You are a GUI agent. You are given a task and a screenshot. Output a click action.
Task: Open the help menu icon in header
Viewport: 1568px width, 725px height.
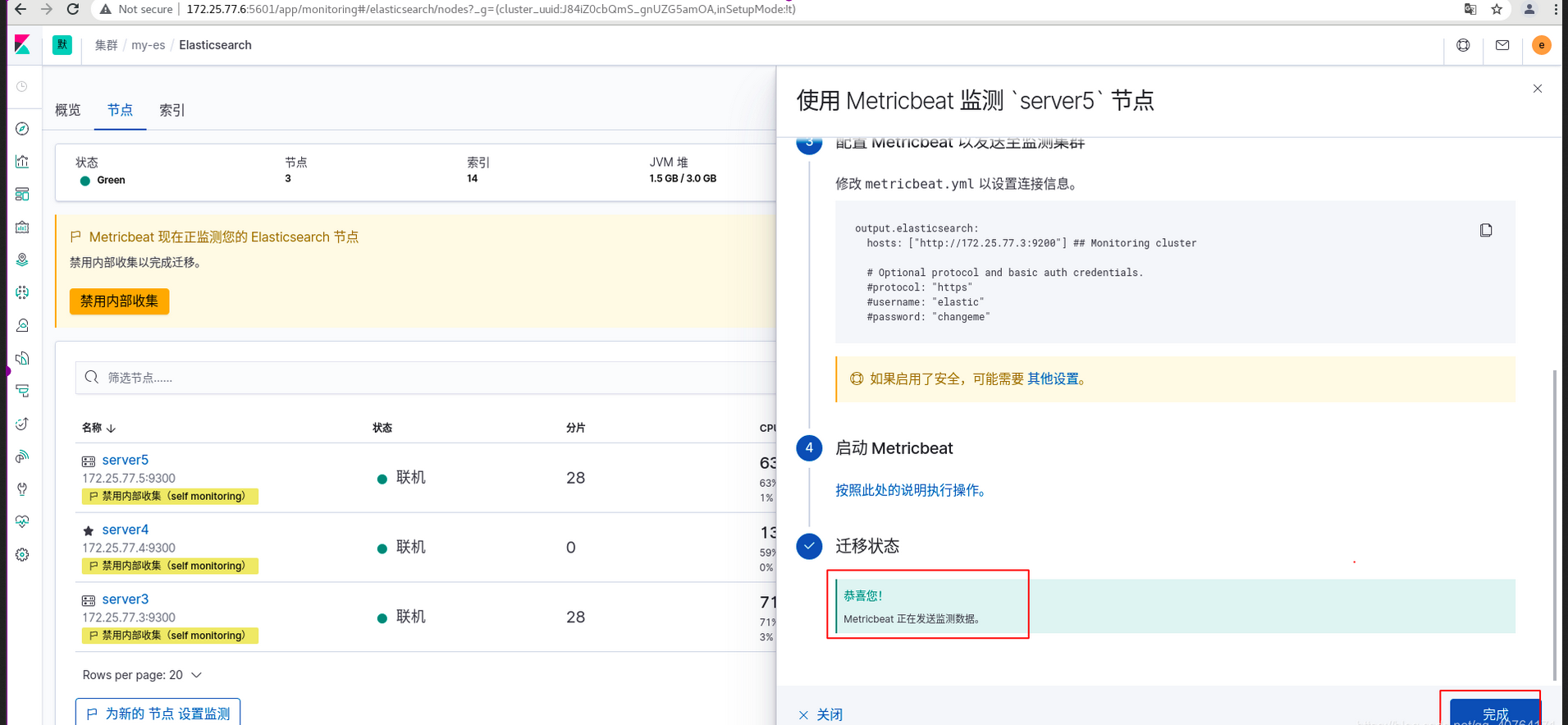(x=1463, y=45)
